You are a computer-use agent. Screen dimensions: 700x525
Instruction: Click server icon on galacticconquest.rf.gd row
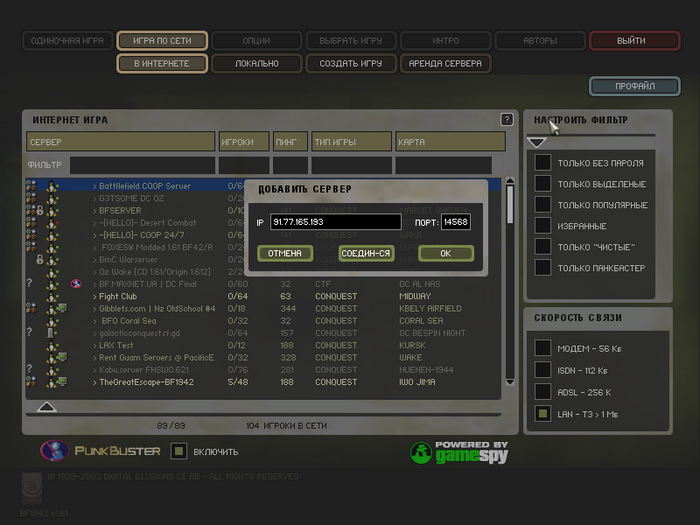pyautogui.click(x=51, y=333)
